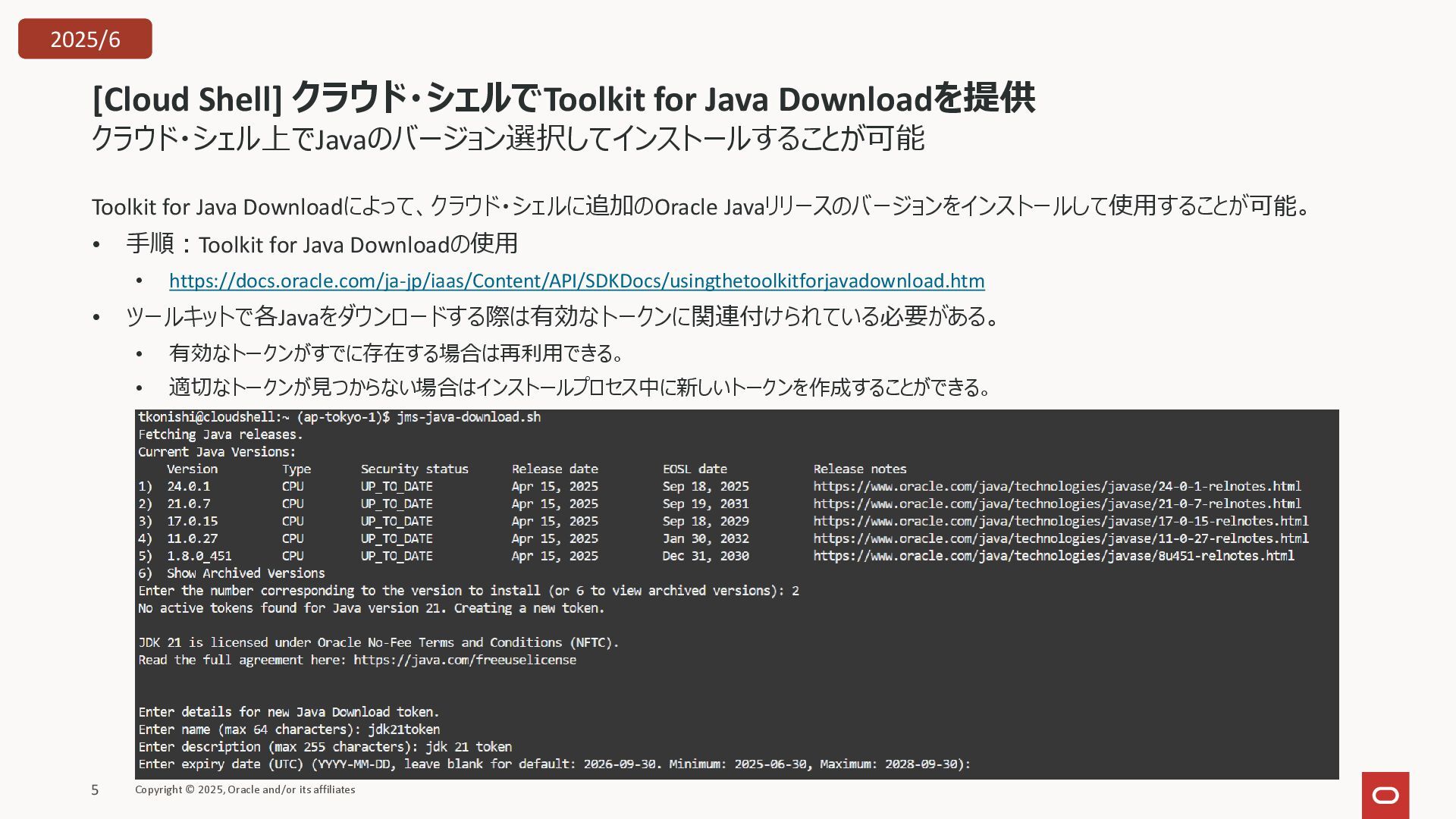Click the slide page number 5

95,790
